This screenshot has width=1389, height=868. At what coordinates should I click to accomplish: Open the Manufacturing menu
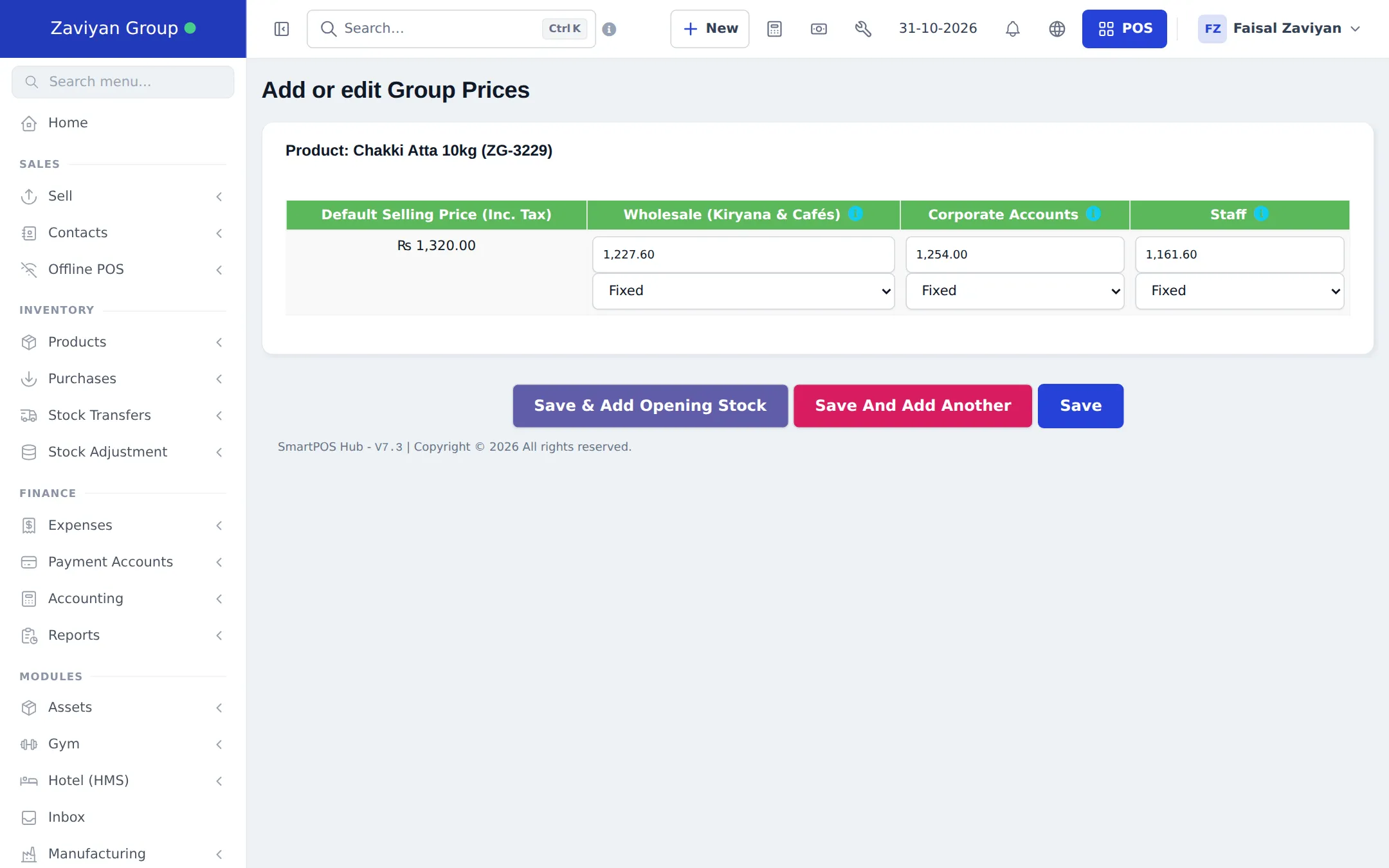(x=123, y=854)
